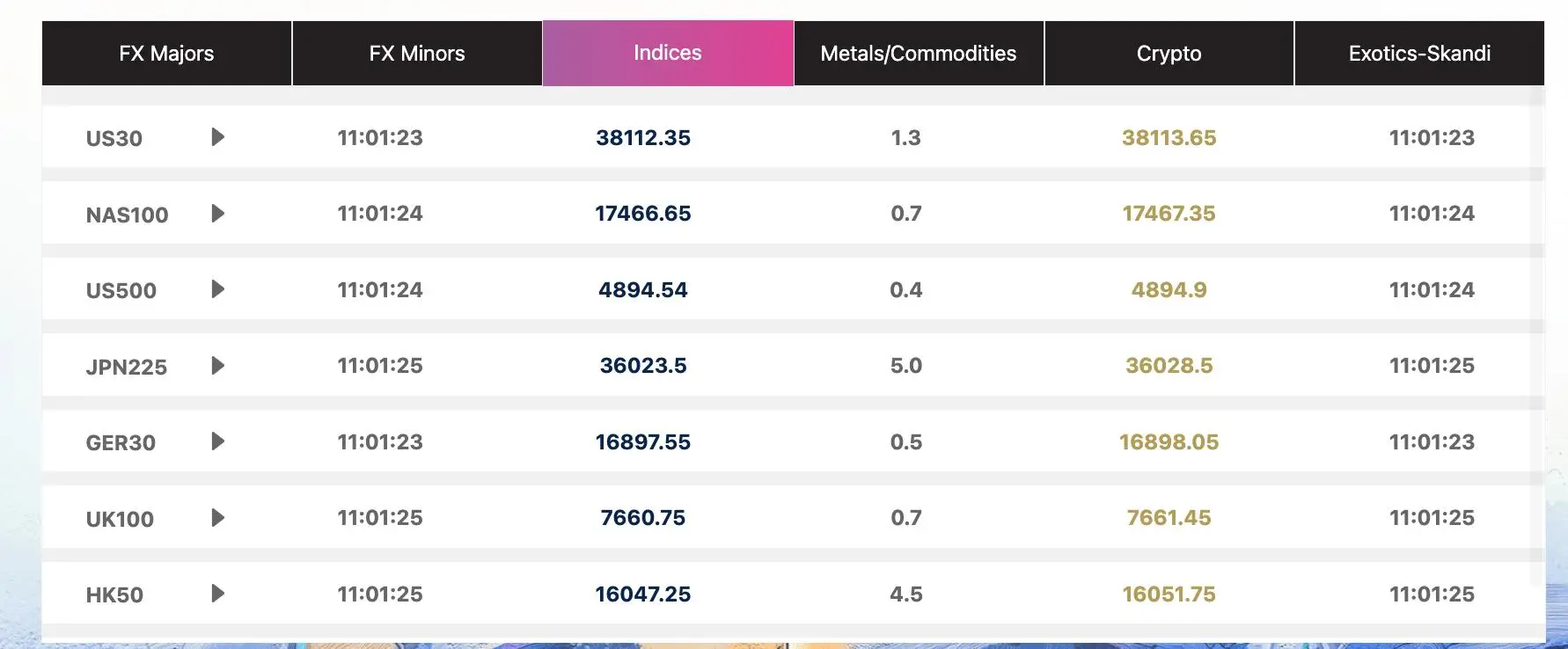
Task: Open the Exotics-Skandi tab
Action: click(1419, 54)
